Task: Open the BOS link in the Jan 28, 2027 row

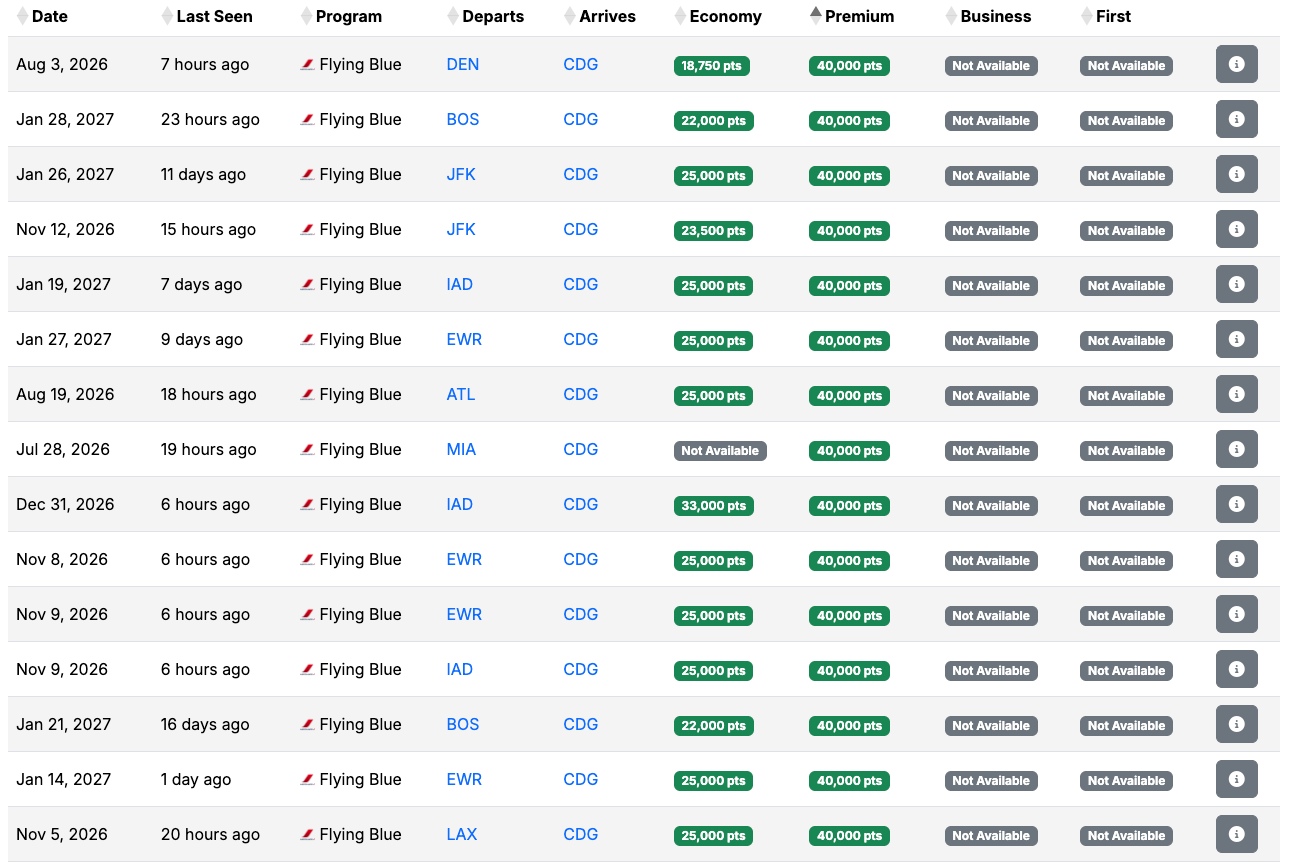Action: click(462, 119)
